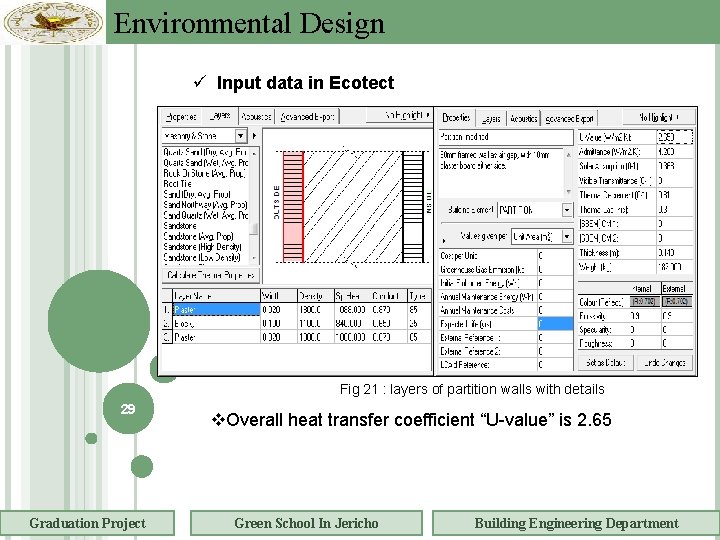
Task: Switch to Advanced Export tab in left panel
Action: coord(307,117)
